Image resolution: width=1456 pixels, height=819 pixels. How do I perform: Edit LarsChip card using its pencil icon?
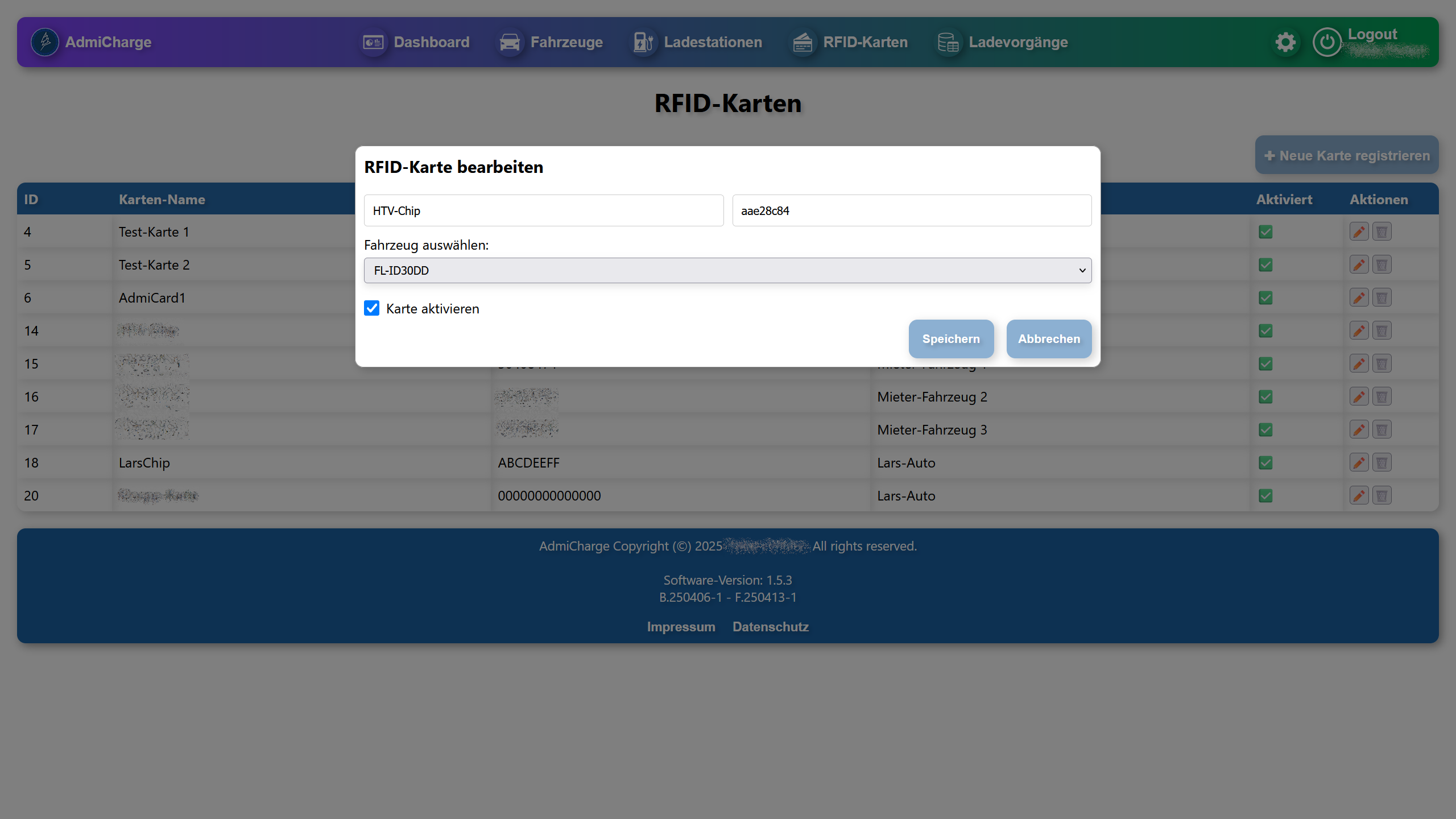[x=1359, y=463]
